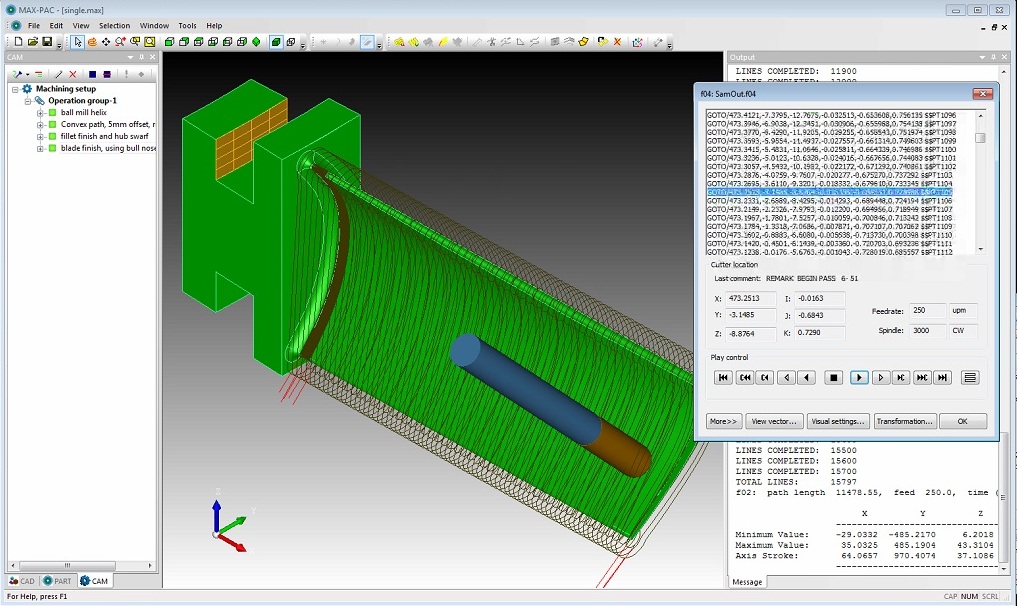The image size is (1017, 606).
Task: Open CAM panel header dropdown arrow
Action: [x=130, y=57]
